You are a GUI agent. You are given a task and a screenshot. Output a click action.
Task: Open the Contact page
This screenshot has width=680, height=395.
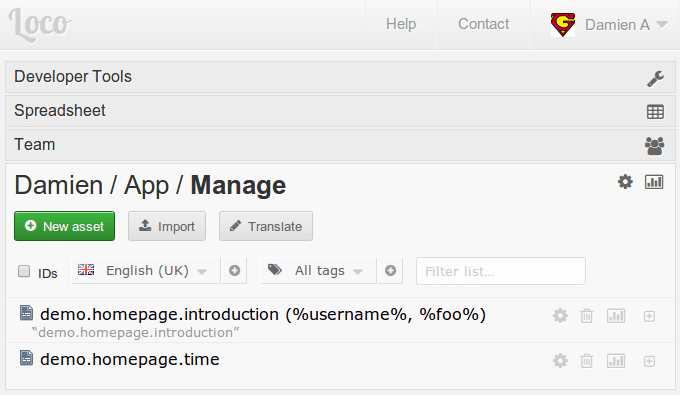tap(484, 24)
